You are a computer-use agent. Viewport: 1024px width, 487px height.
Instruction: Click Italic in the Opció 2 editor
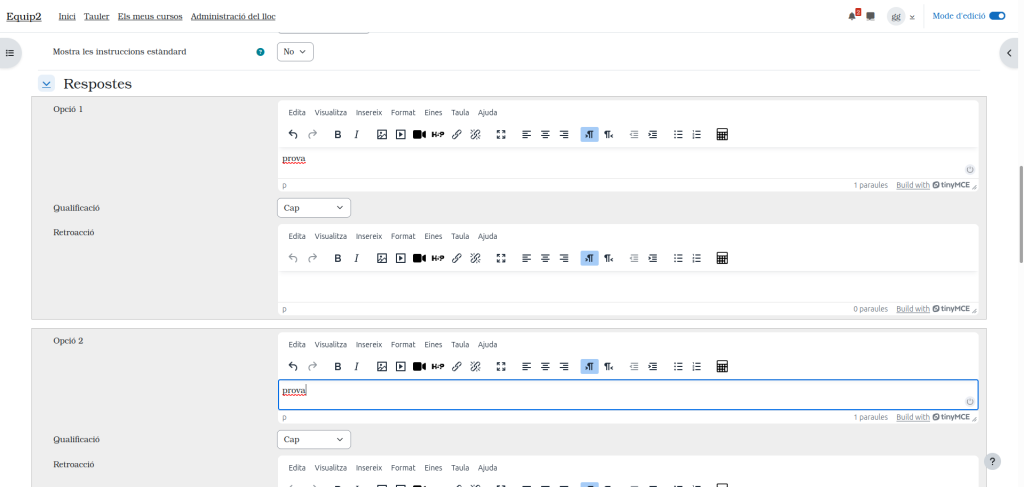pyautogui.click(x=356, y=367)
